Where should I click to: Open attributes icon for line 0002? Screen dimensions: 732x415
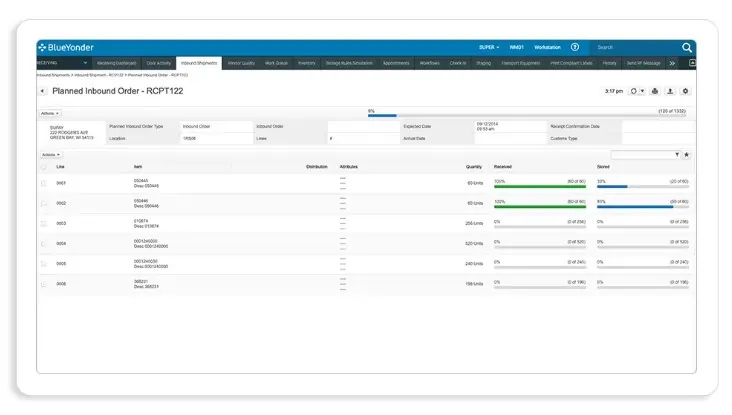[343, 203]
